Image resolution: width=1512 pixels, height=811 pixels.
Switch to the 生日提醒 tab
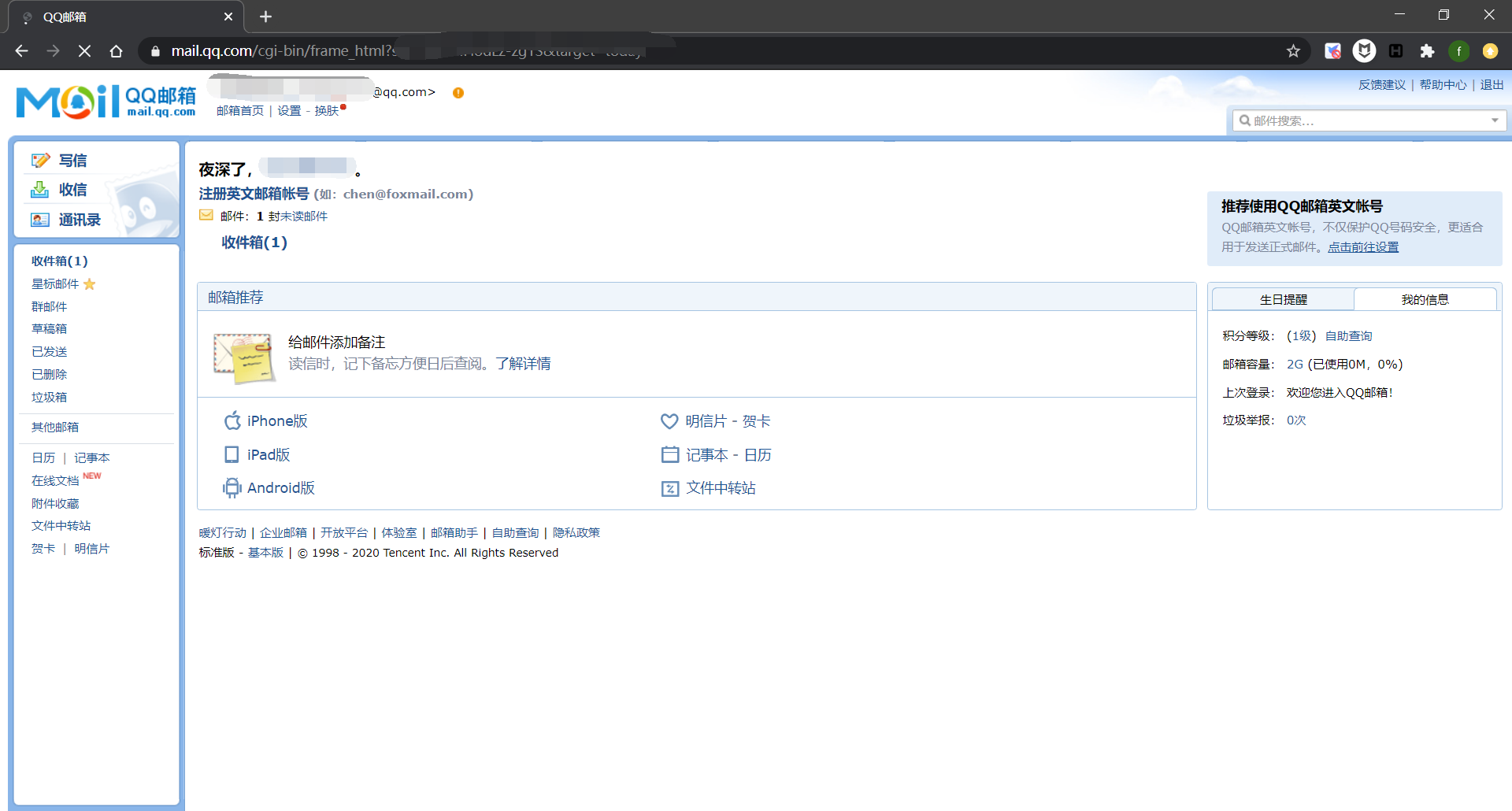(x=1283, y=300)
